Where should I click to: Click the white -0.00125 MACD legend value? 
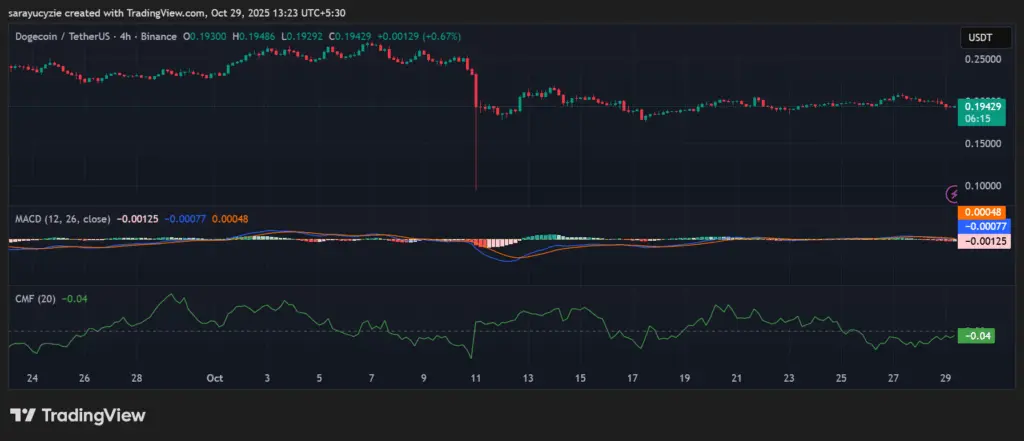[138, 218]
